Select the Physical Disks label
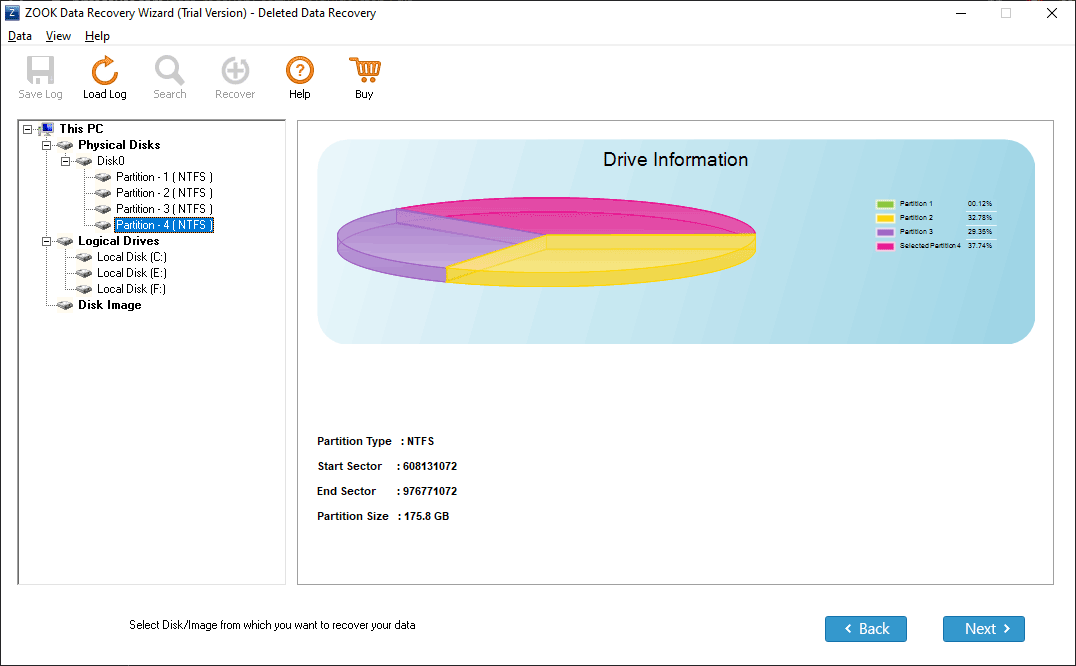The height and width of the screenshot is (666, 1076). pos(119,145)
